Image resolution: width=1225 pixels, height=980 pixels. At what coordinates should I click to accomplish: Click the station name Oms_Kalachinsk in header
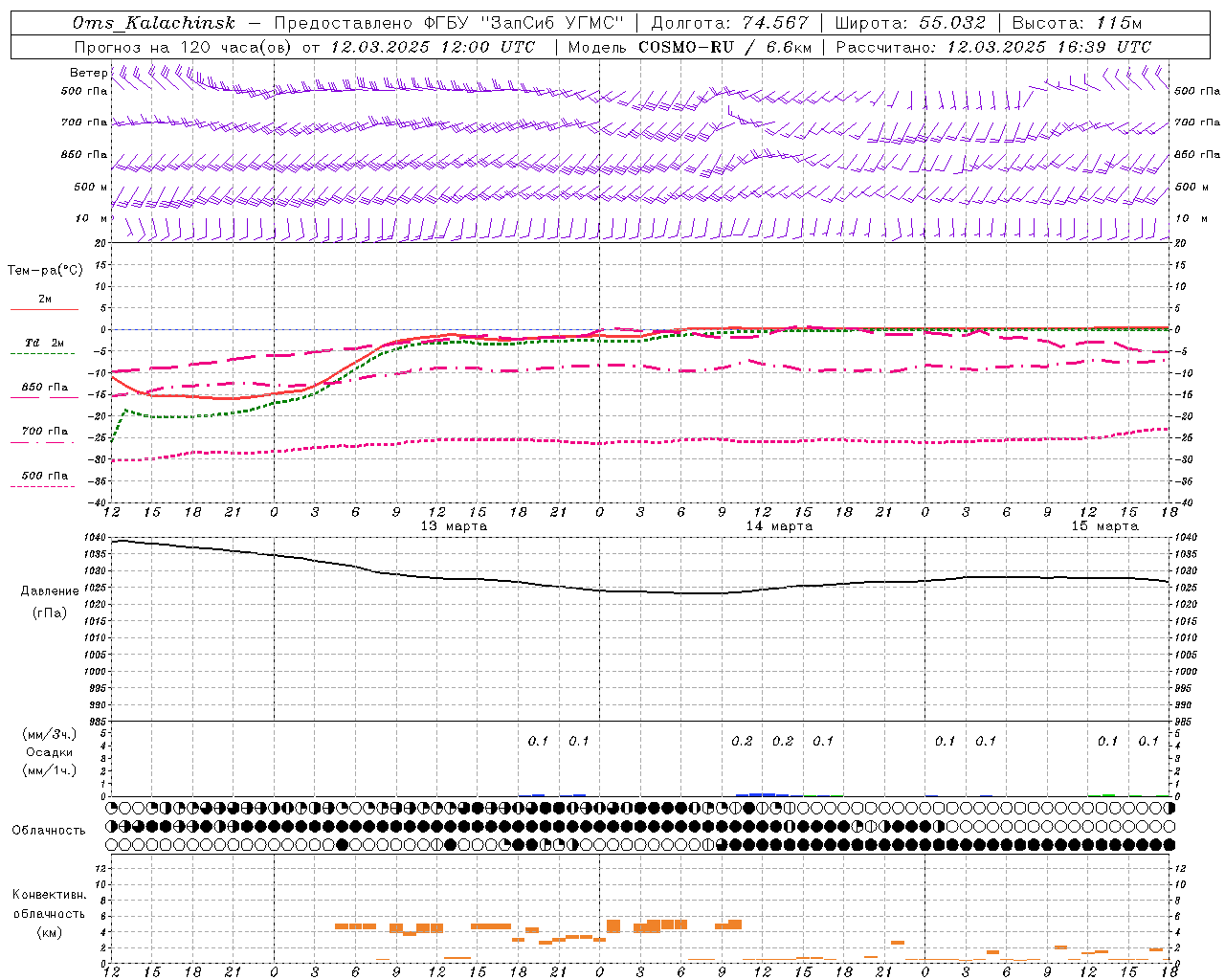154,23
